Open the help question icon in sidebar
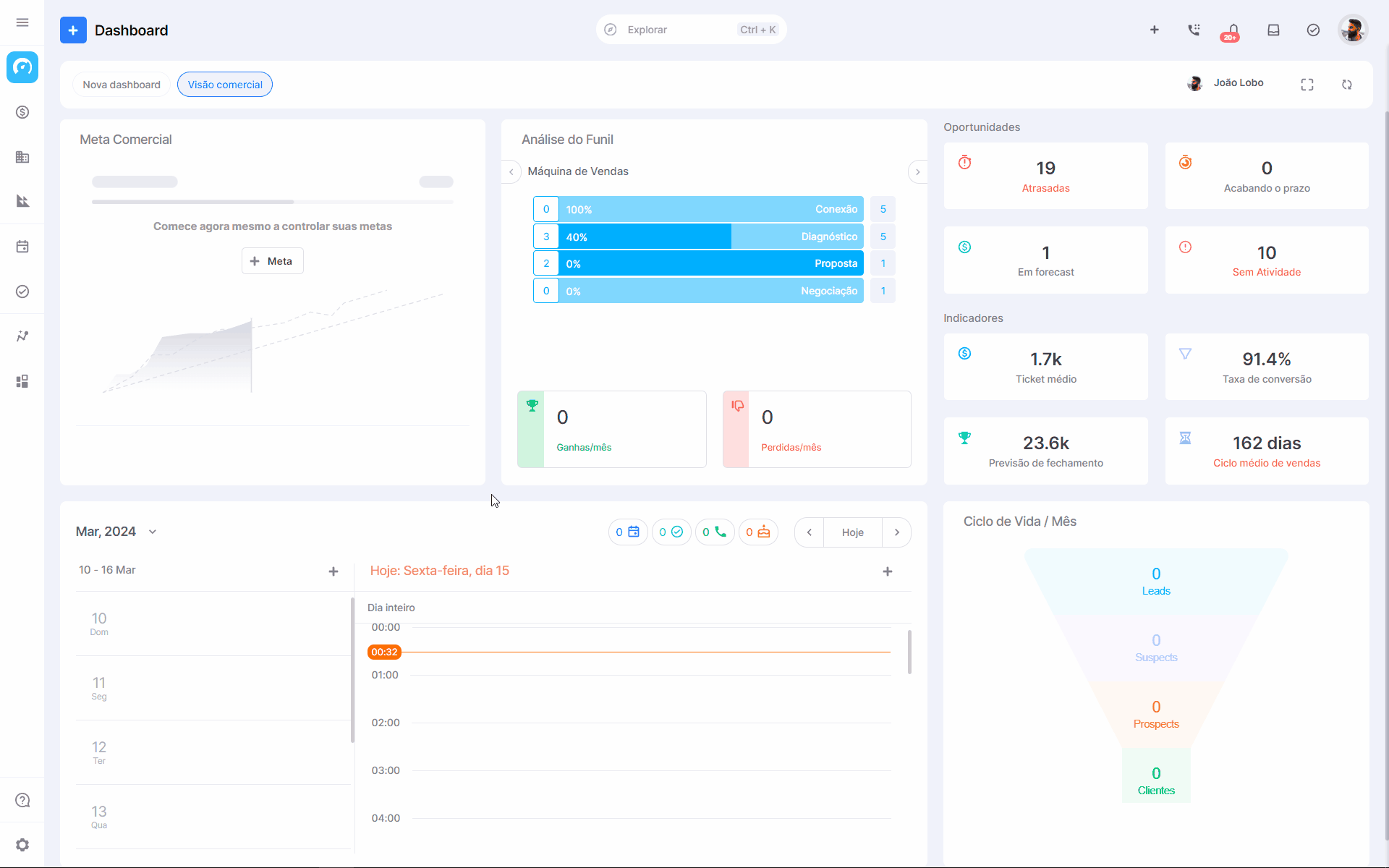Image resolution: width=1389 pixels, height=868 pixels. (x=22, y=800)
